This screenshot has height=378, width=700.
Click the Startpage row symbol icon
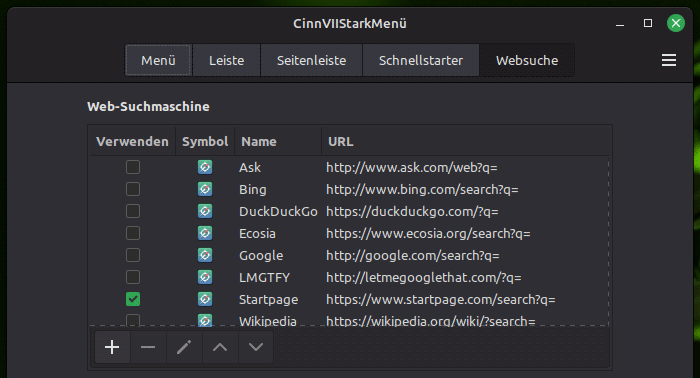coord(205,299)
